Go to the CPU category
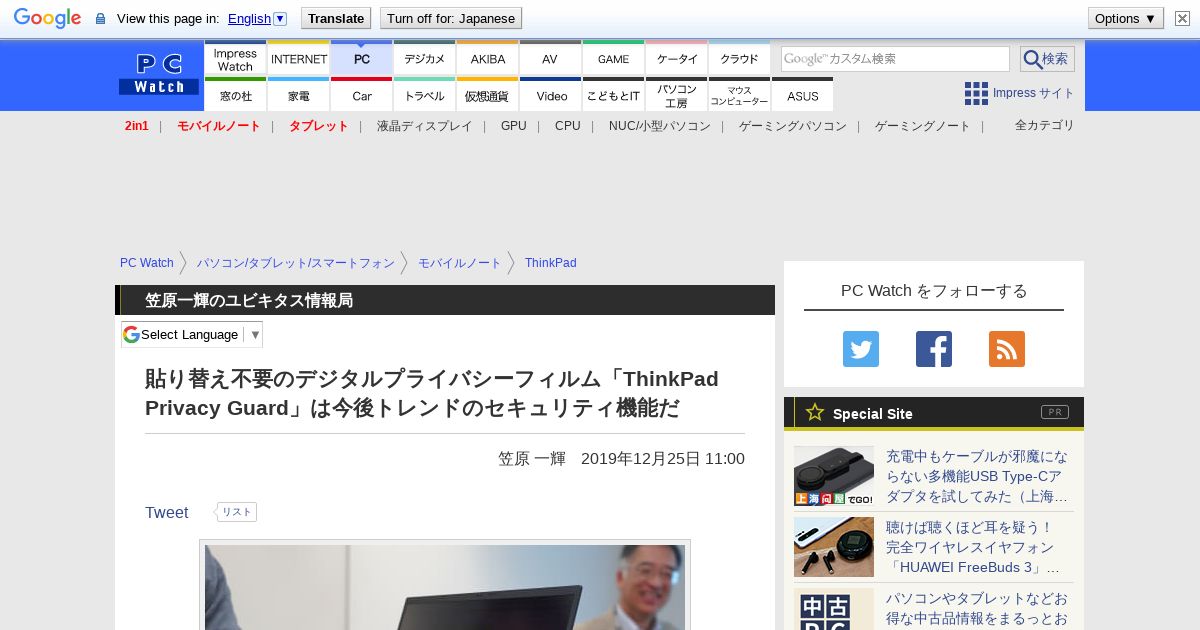Image resolution: width=1200 pixels, height=630 pixels. click(568, 126)
